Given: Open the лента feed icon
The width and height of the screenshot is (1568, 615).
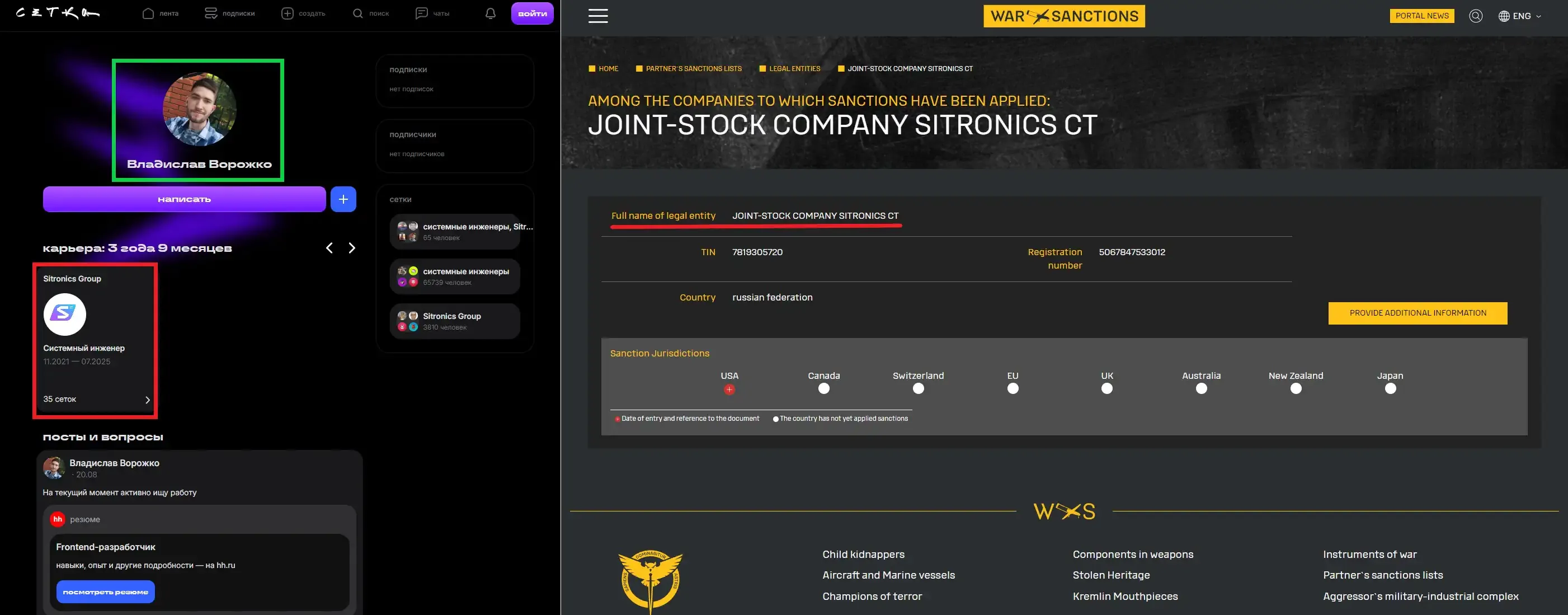Looking at the screenshot, I should [148, 13].
